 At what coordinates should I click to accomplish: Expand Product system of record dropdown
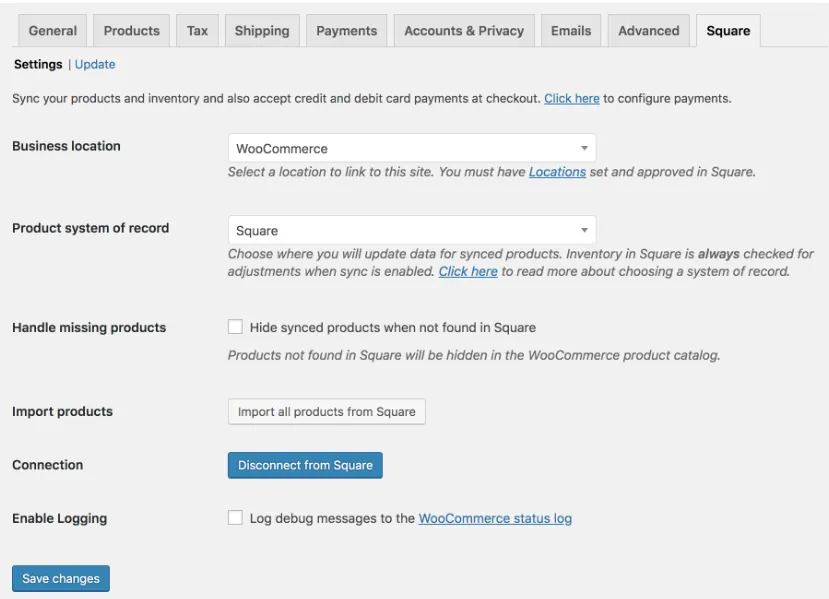click(412, 230)
